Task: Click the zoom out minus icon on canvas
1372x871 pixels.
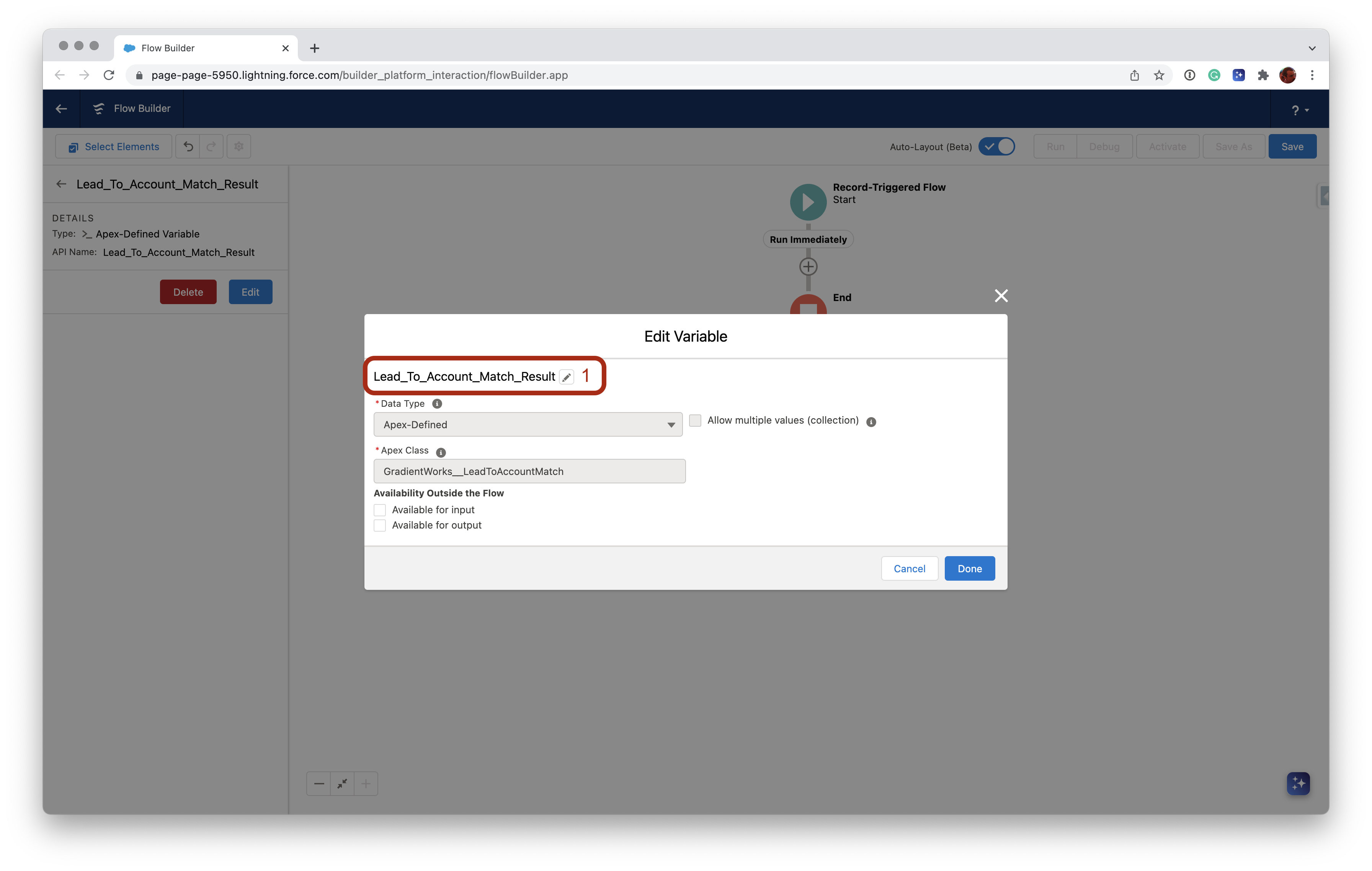Action: click(318, 783)
